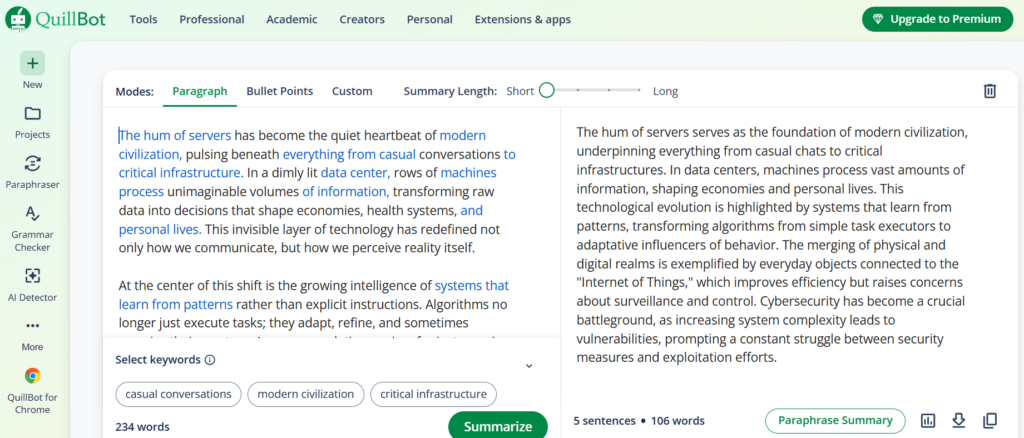Switch to Custom mode tab
The height and width of the screenshot is (438, 1024).
(x=352, y=91)
